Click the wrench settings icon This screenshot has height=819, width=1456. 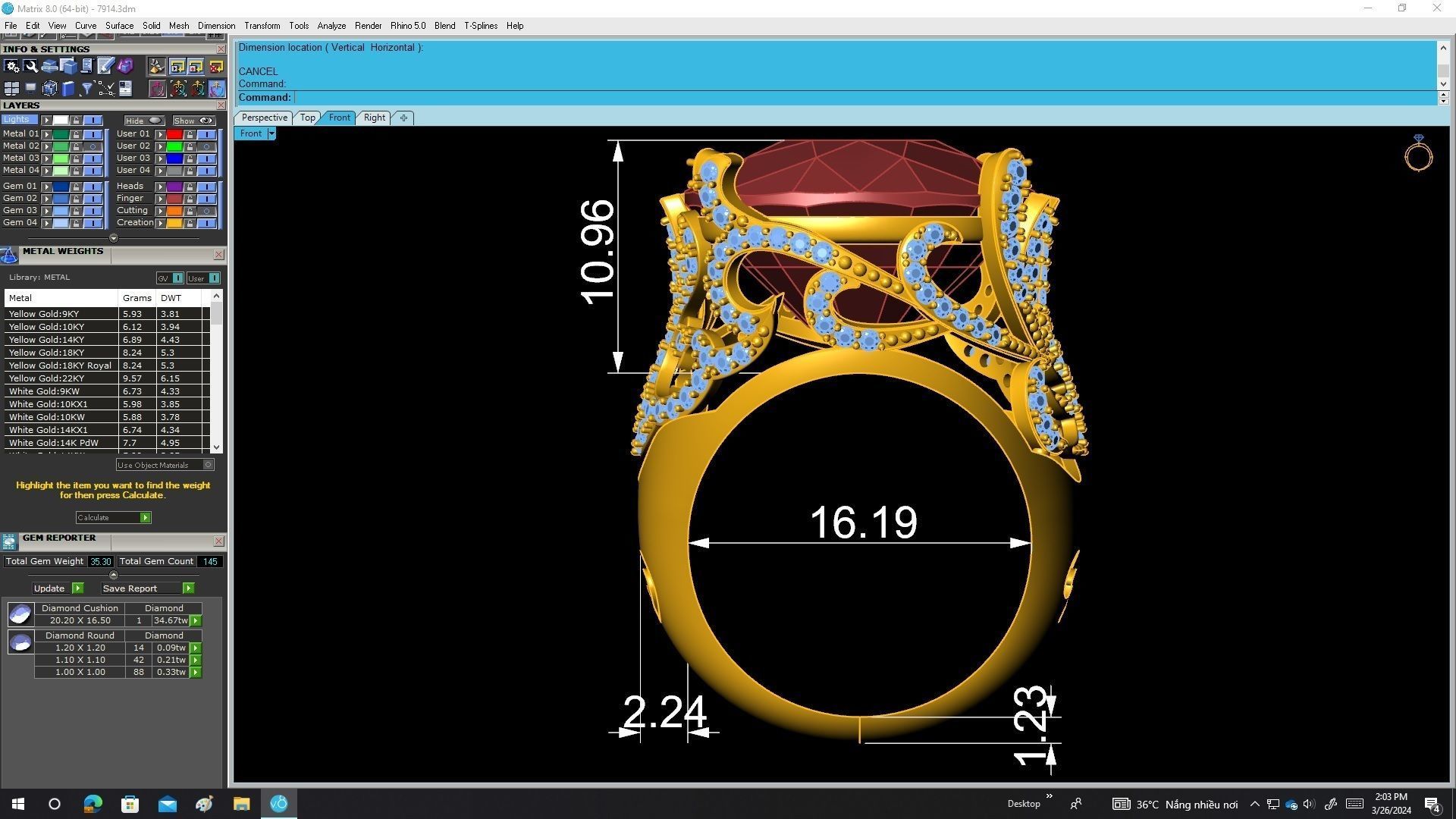[30, 66]
